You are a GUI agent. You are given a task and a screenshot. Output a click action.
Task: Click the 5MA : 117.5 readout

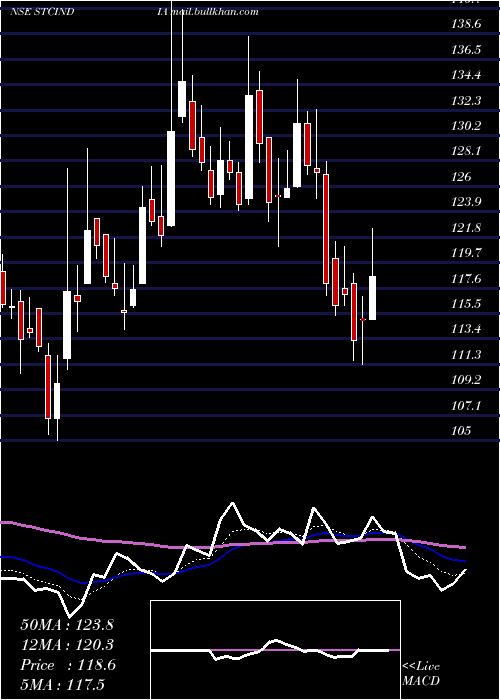pyautogui.click(x=62, y=685)
